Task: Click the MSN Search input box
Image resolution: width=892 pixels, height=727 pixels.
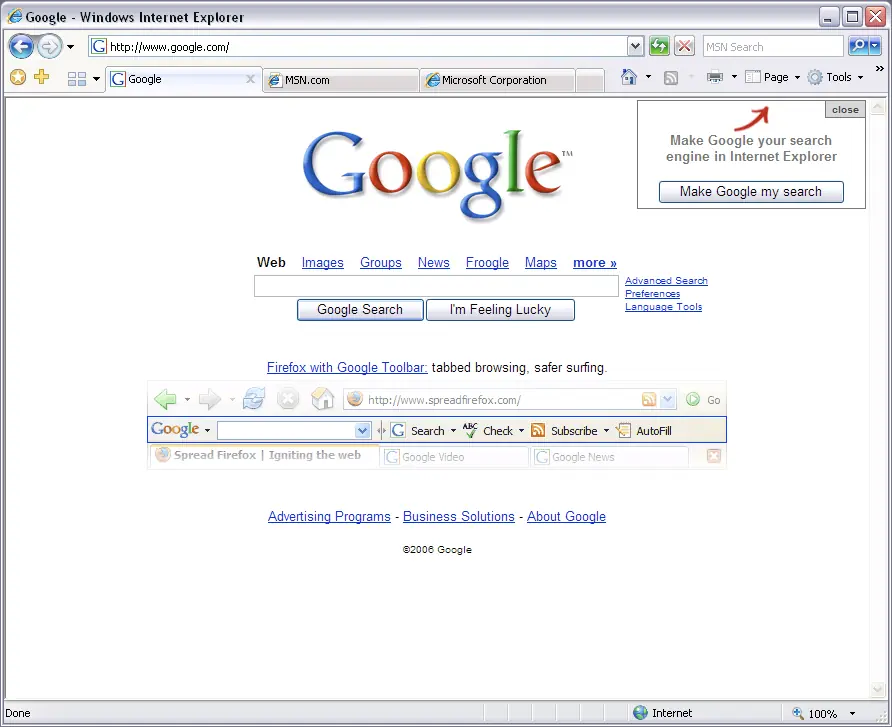Action: tap(773, 47)
